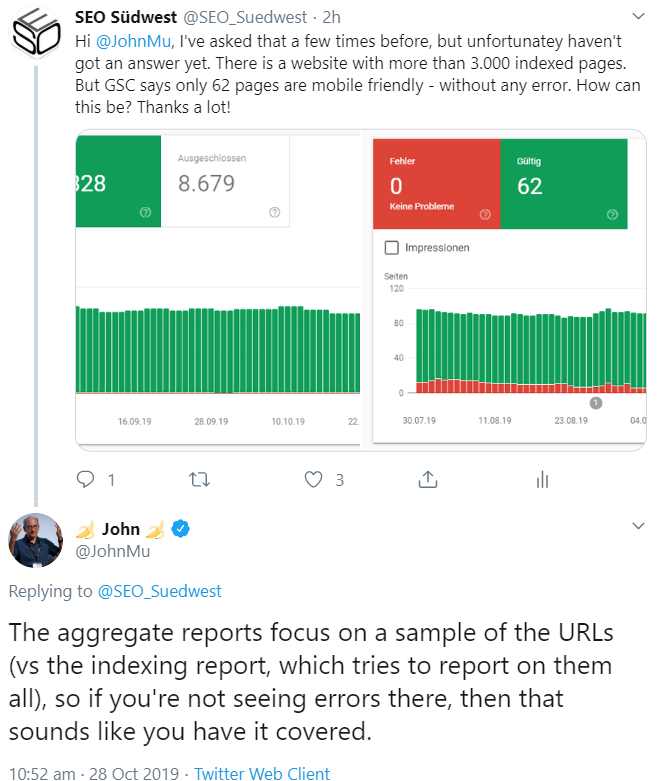Click the share icon under the tweet
The height and width of the screenshot is (781, 661).
click(x=428, y=480)
